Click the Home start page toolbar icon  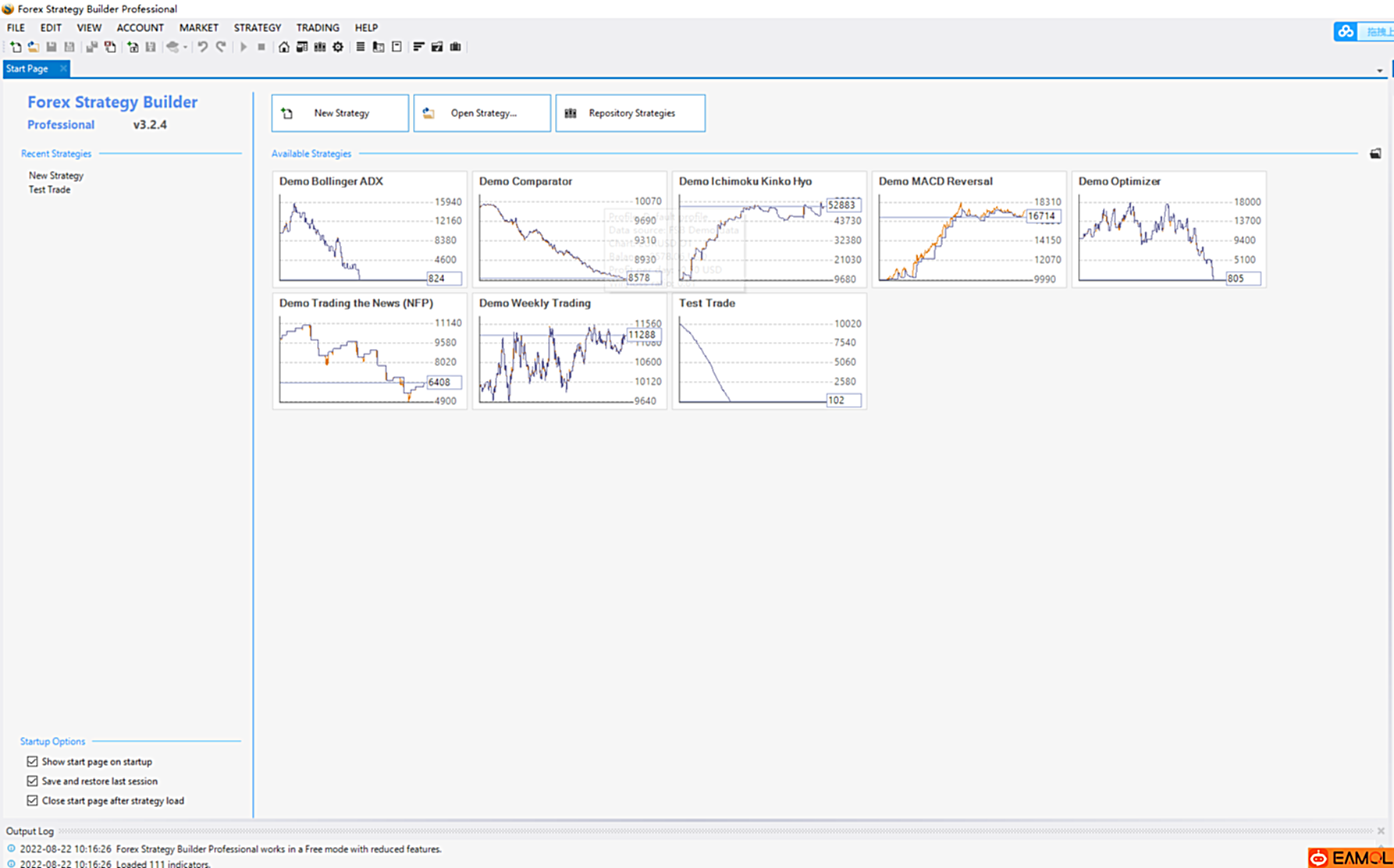[283, 47]
